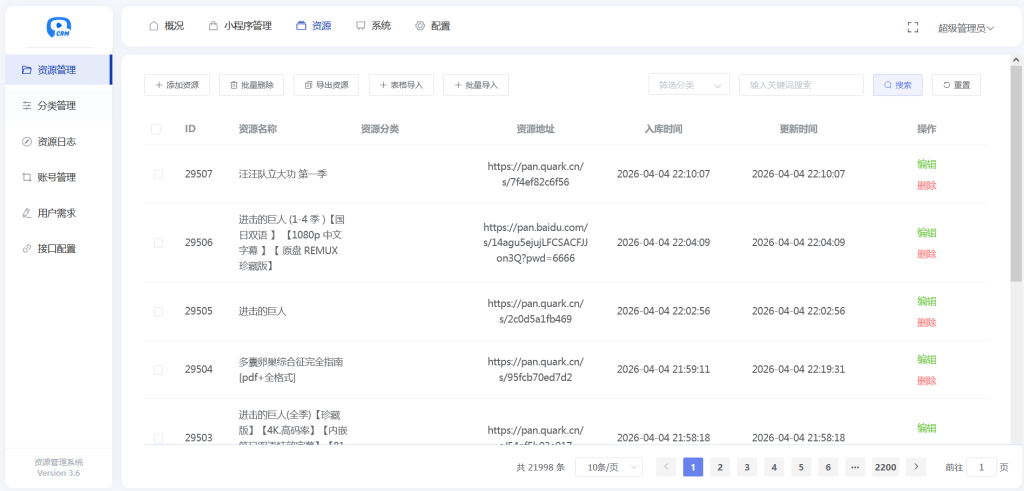Open the 系统 tab
The width and height of the screenshot is (1024, 491).
(374, 26)
